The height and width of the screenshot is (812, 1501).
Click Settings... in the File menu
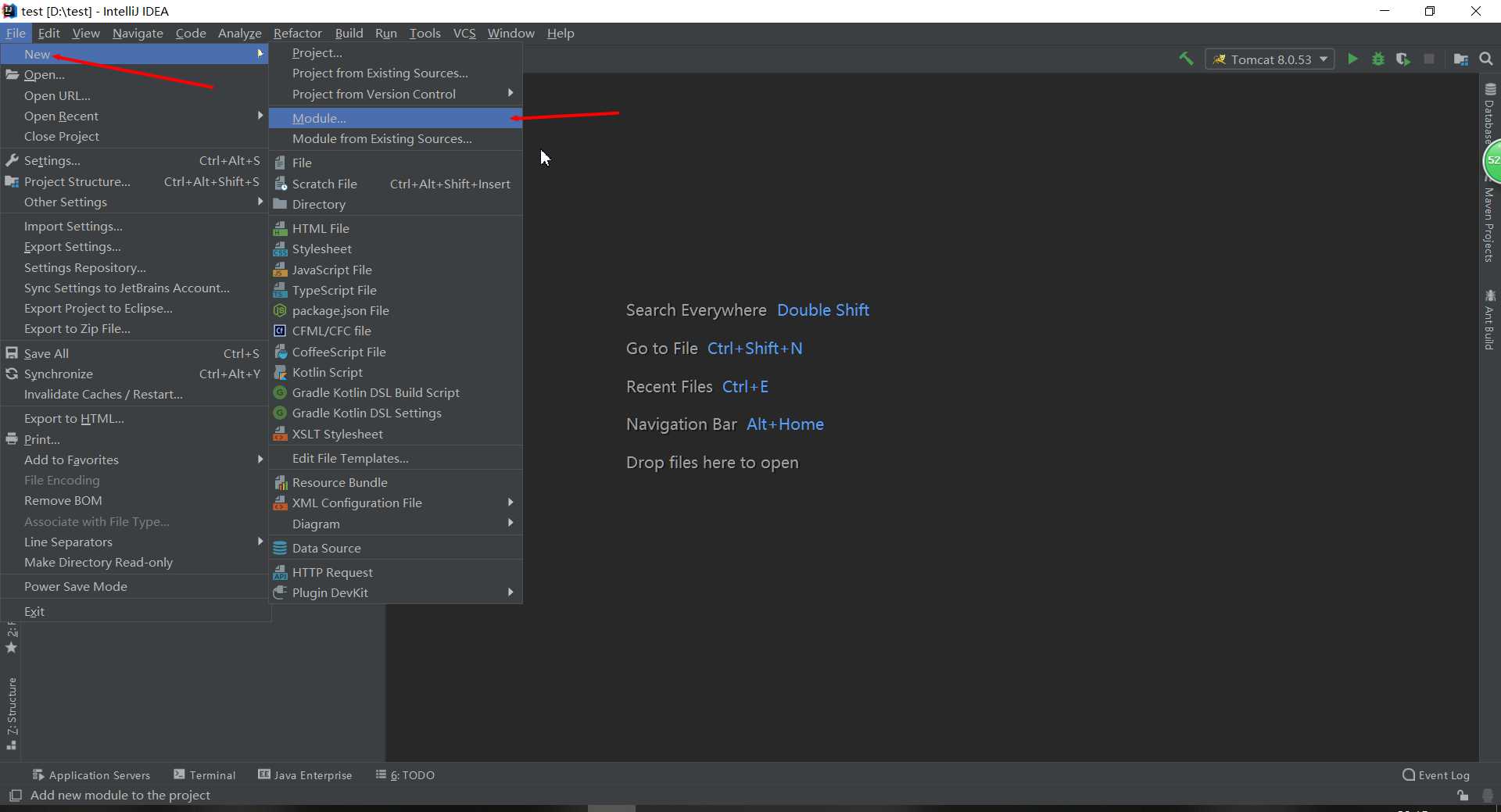pyautogui.click(x=135, y=160)
